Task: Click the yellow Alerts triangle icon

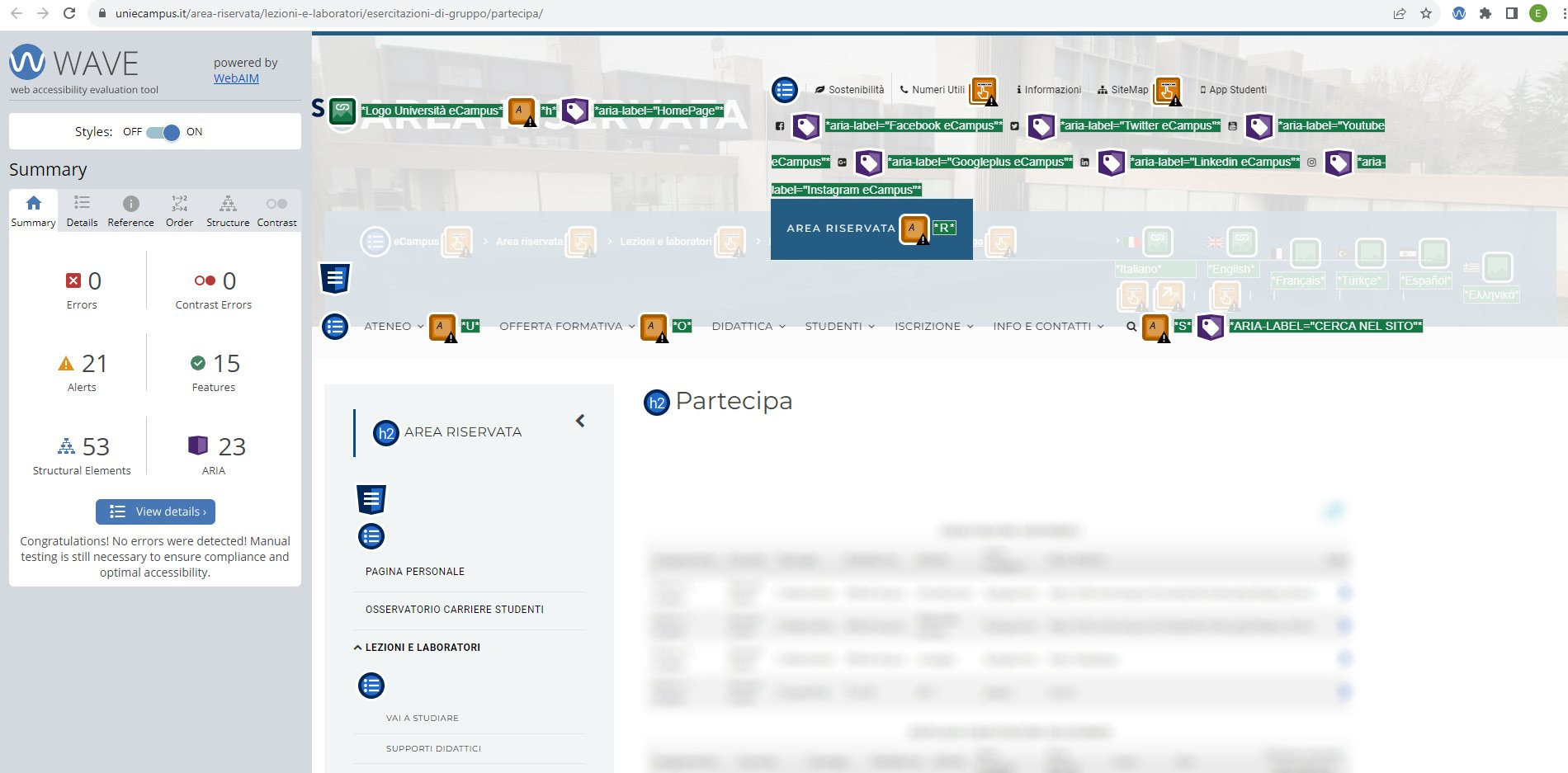Action: click(66, 364)
